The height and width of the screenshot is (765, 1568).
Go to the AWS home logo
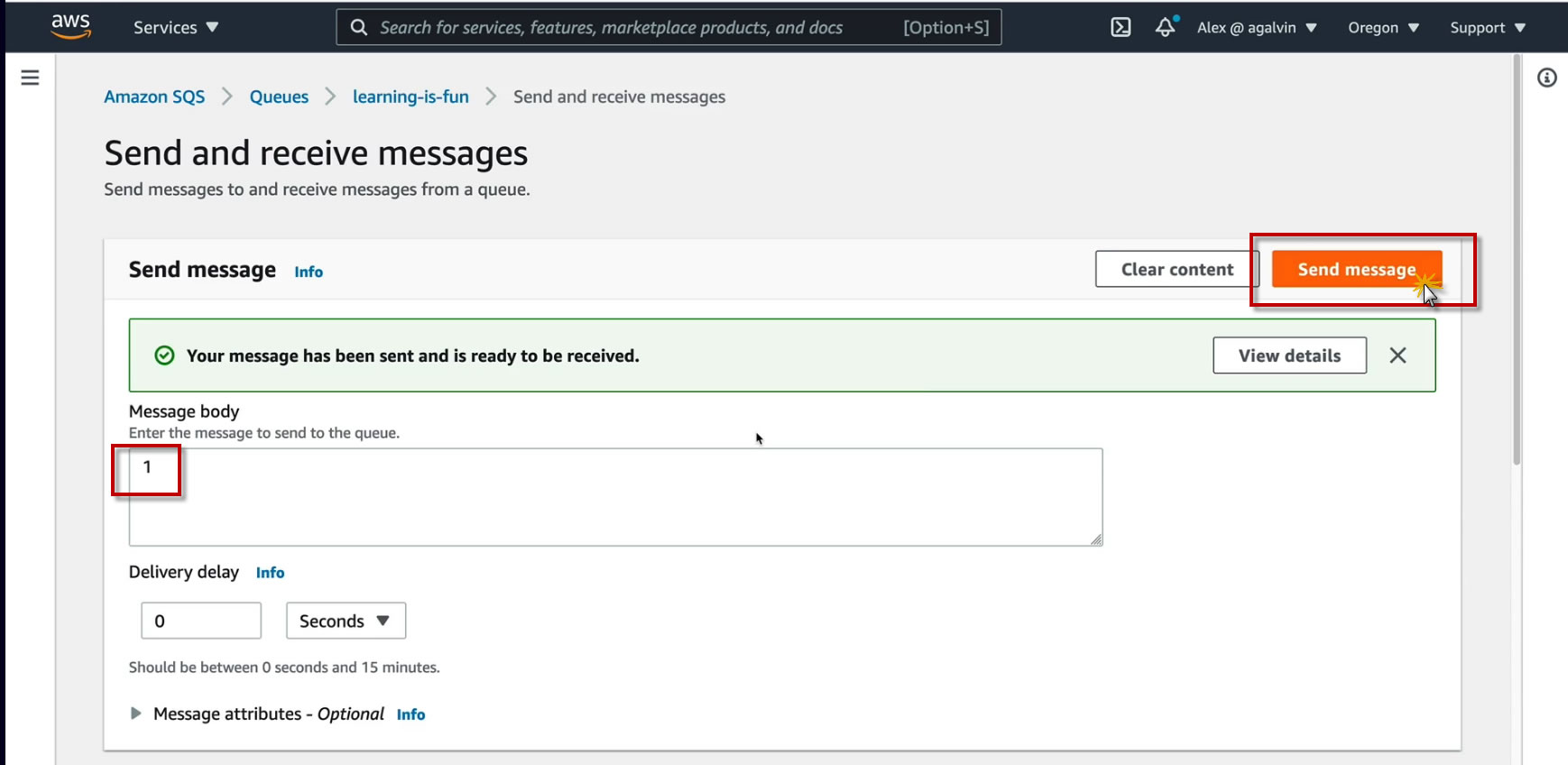(x=71, y=26)
